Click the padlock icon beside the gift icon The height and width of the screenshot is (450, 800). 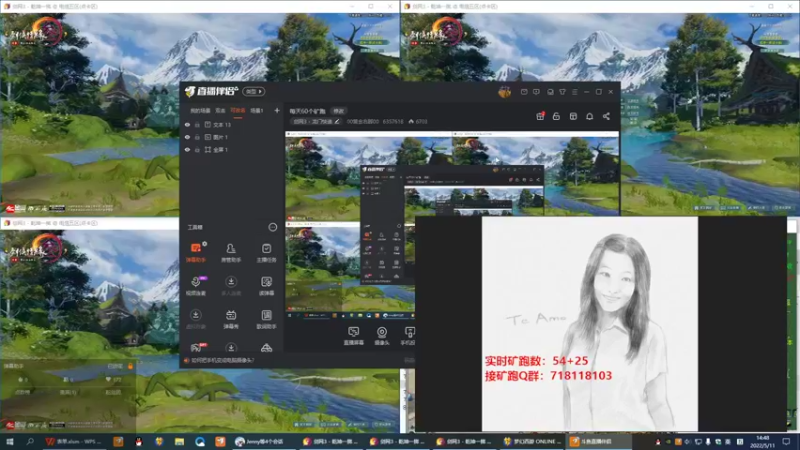(556, 116)
